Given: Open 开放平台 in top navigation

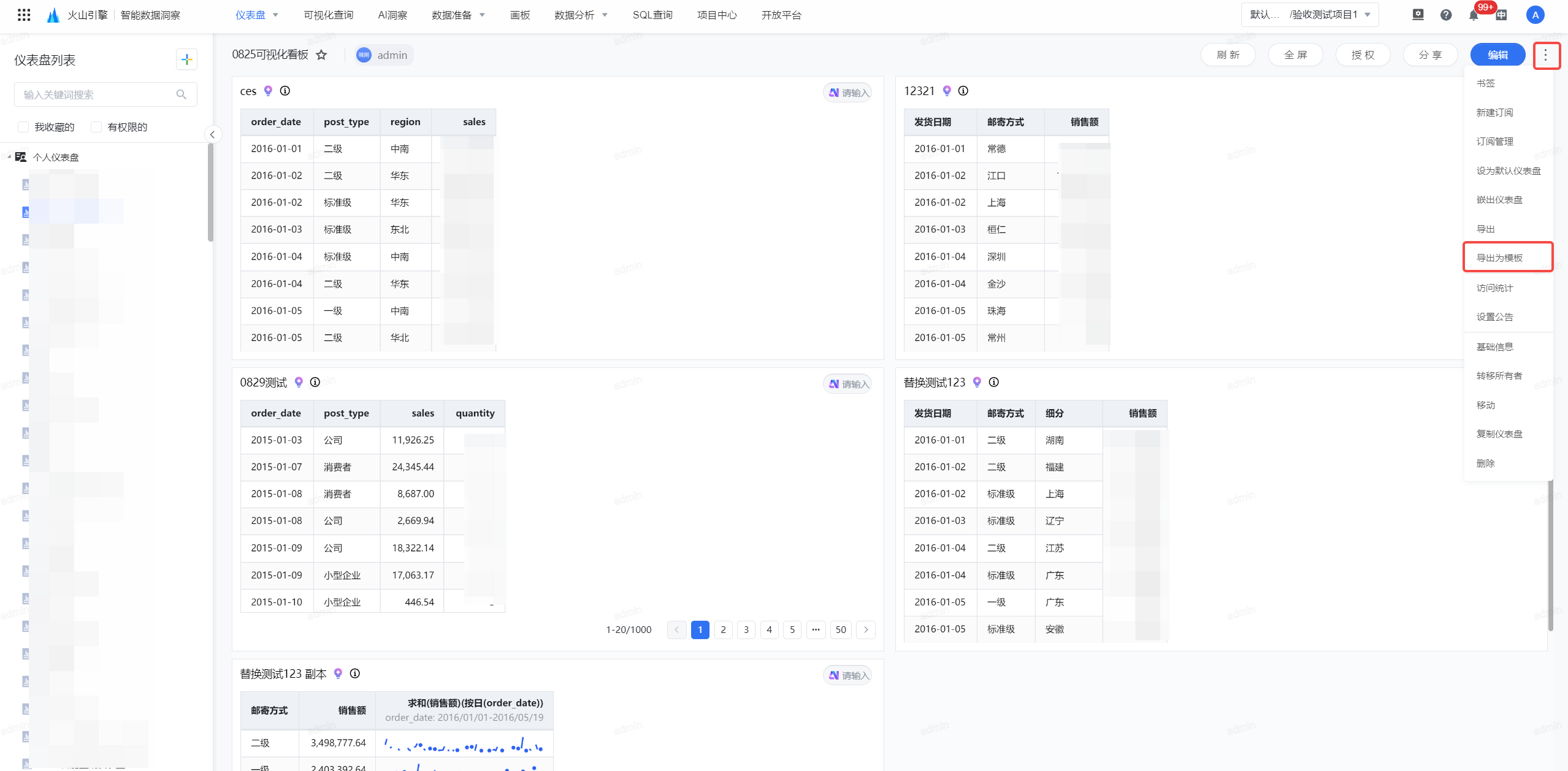Looking at the screenshot, I should 781,15.
